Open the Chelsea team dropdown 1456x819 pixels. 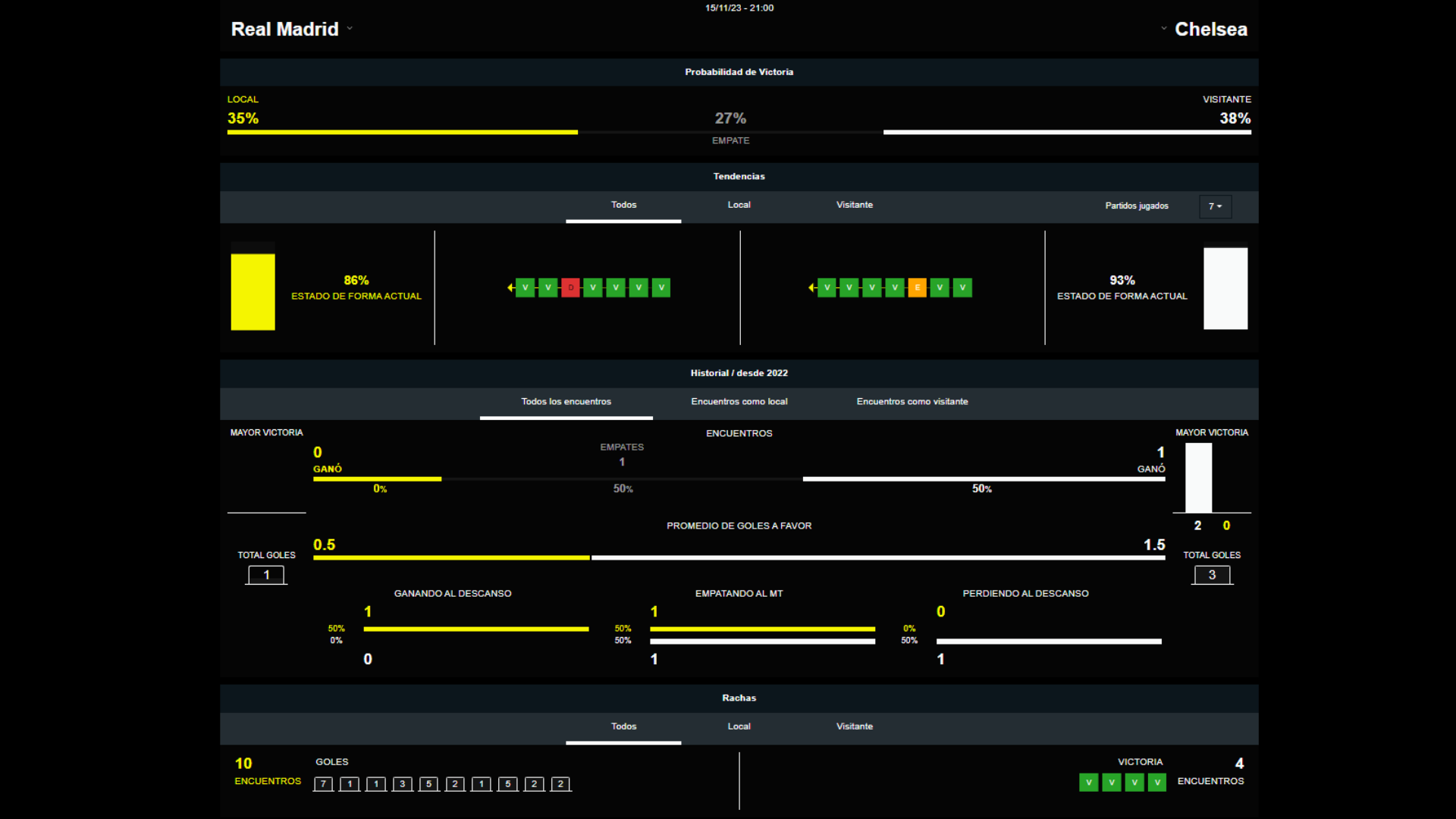click(1164, 29)
